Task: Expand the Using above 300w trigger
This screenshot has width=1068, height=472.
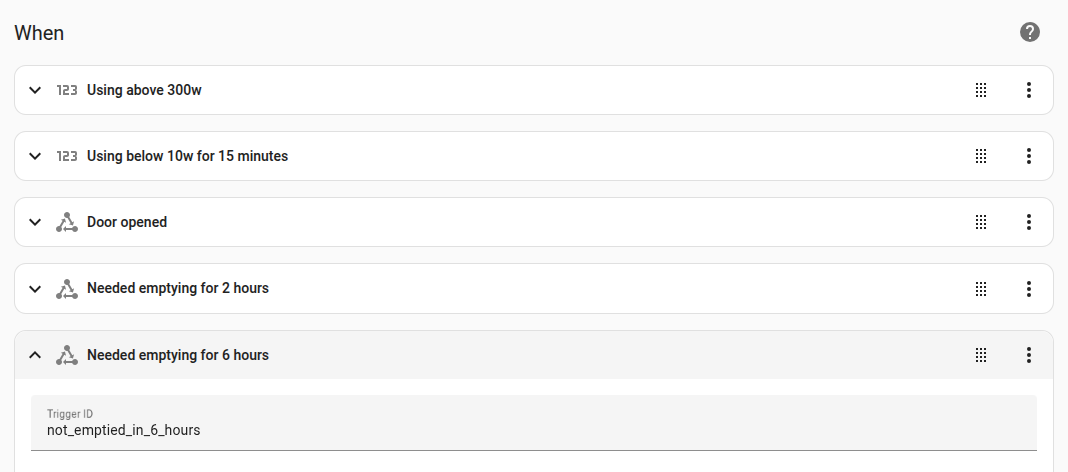Action: pos(35,90)
